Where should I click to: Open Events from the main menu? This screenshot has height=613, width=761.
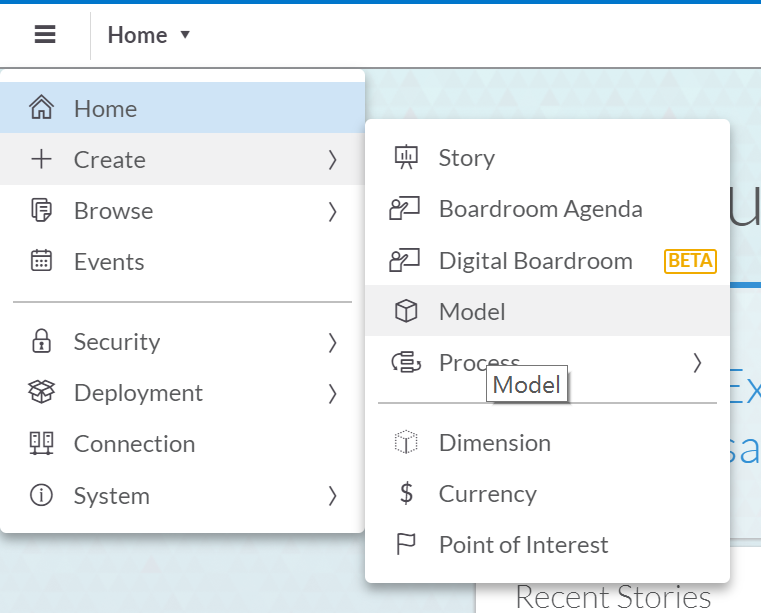[108, 262]
